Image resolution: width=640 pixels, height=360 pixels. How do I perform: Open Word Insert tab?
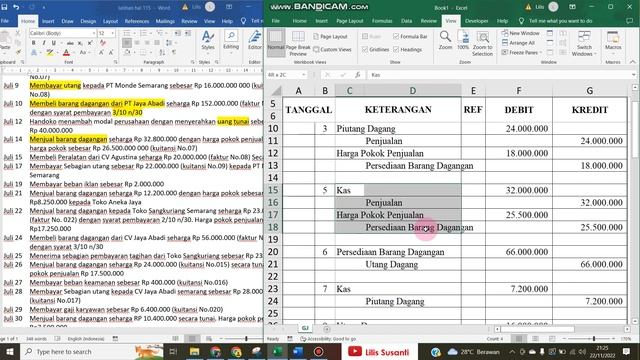[x=48, y=21]
